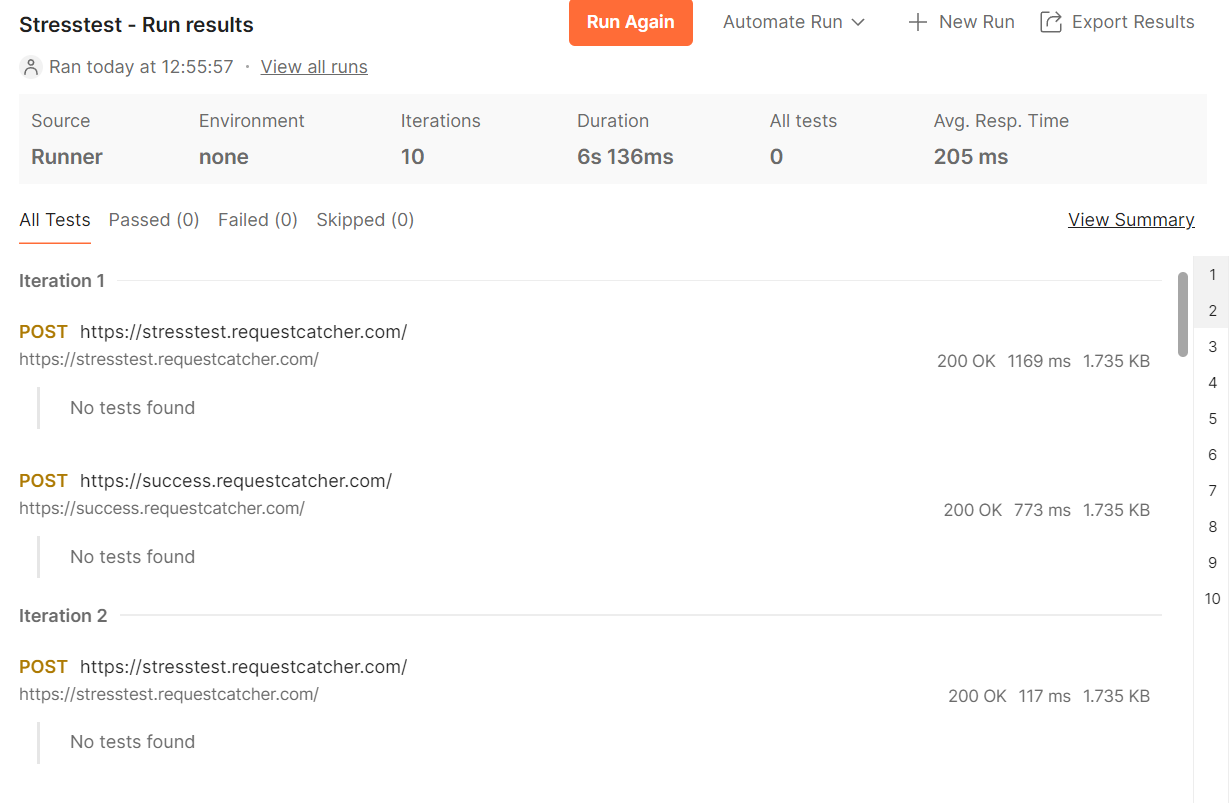Click the plus icon for New Run

[x=917, y=22]
